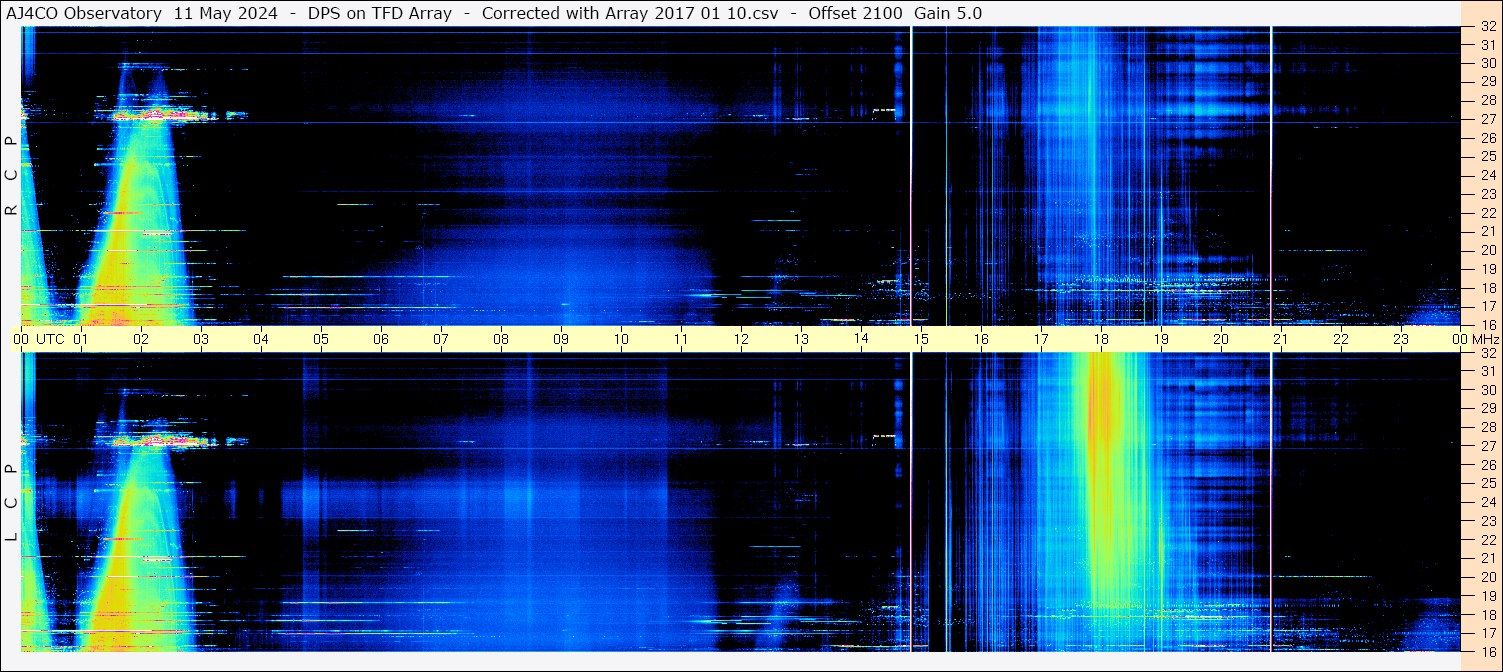Click the 12 hour mark on time axis
1503x672 pixels.
click(741, 339)
